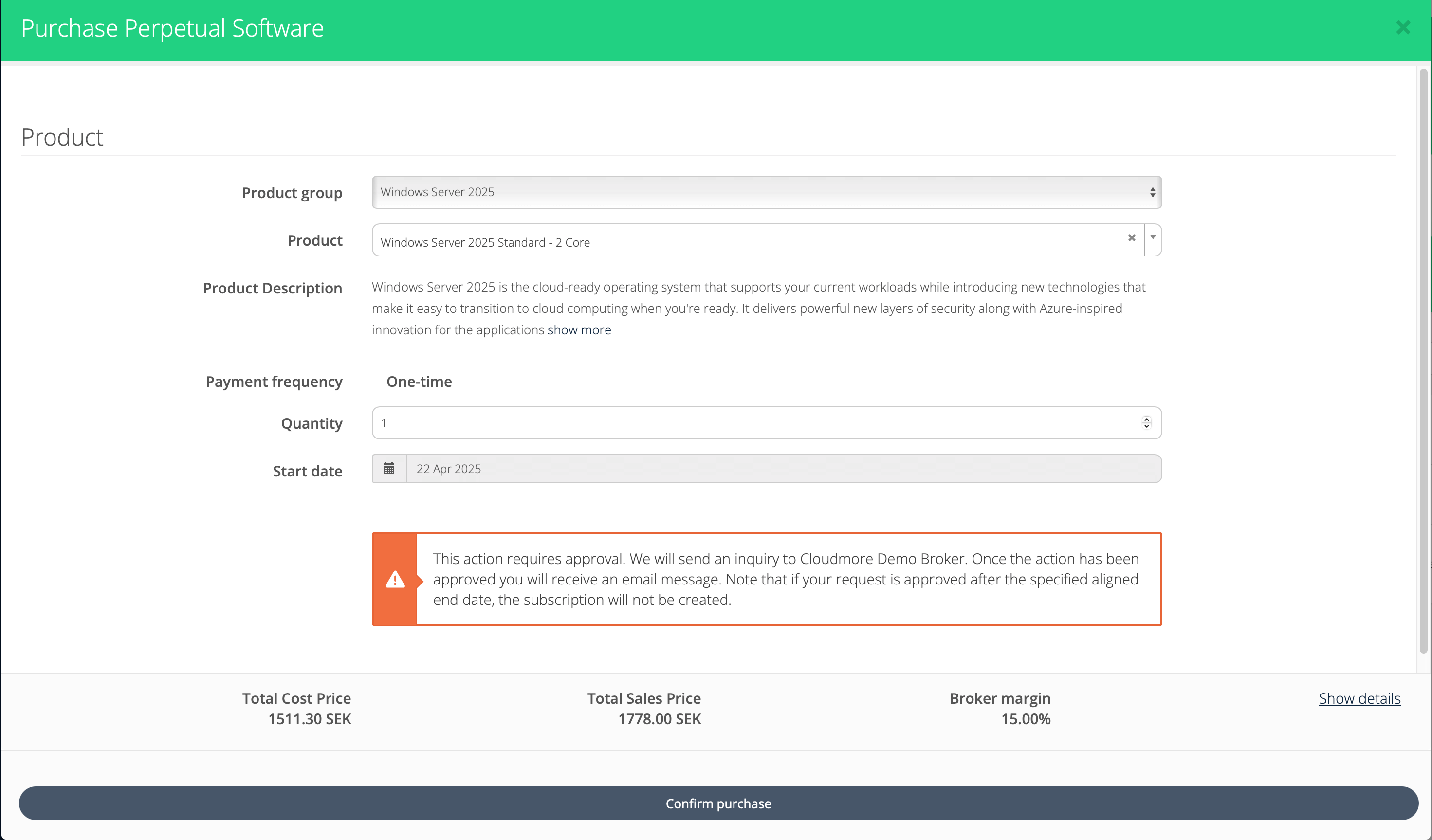Click the Total Sales Price label
This screenshot has height=840, width=1432.
click(x=644, y=698)
